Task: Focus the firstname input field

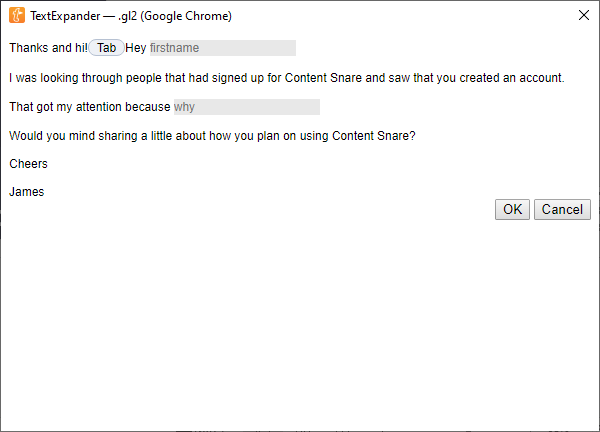Action: (x=223, y=48)
